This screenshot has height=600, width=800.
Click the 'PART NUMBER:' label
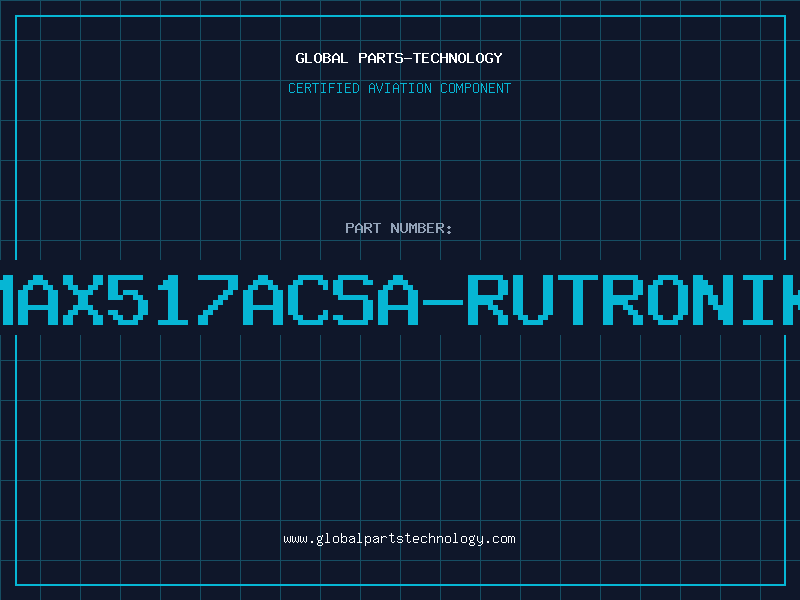click(399, 228)
